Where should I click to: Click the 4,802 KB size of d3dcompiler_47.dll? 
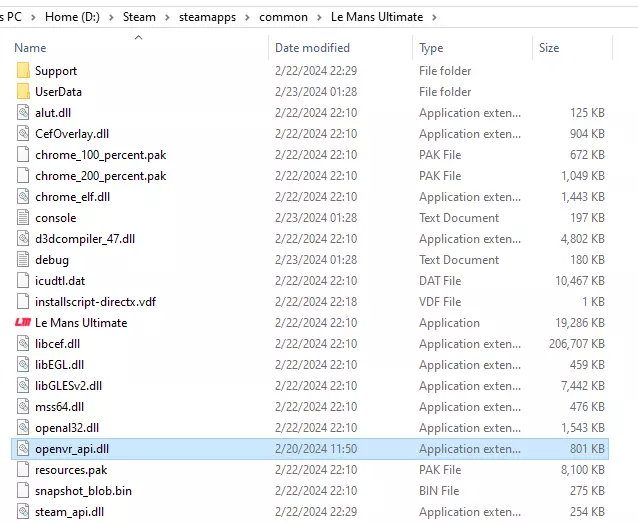point(583,239)
